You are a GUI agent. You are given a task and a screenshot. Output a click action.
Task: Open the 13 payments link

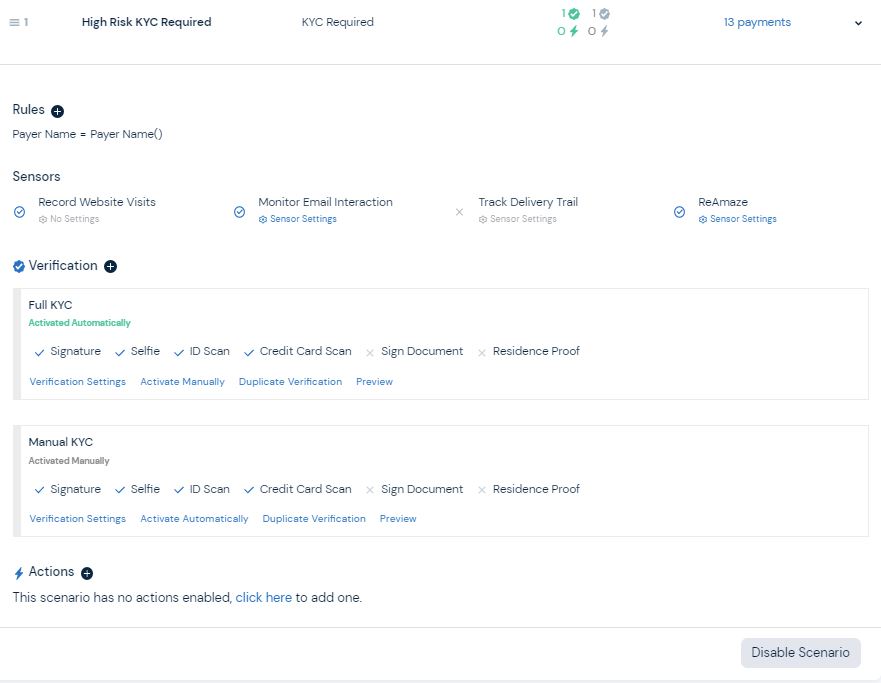[x=757, y=21]
